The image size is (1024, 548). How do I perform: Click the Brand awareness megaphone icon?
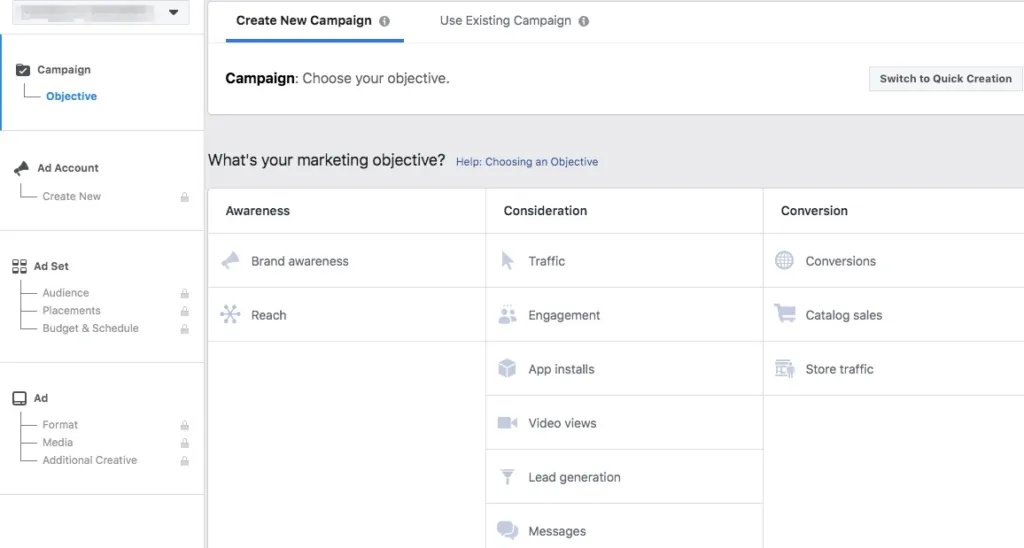[230, 261]
